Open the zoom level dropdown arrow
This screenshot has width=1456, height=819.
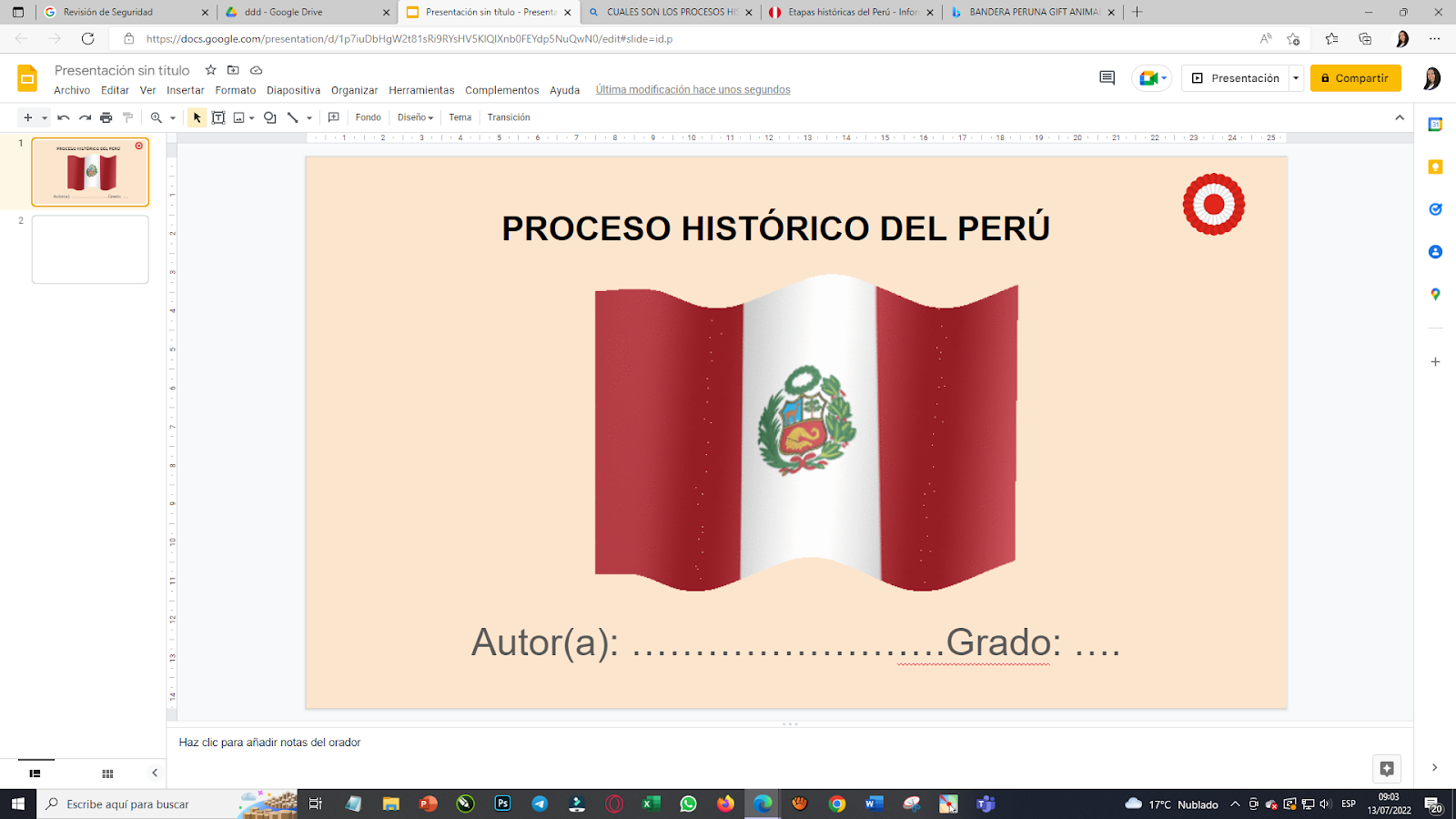[173, 117]
